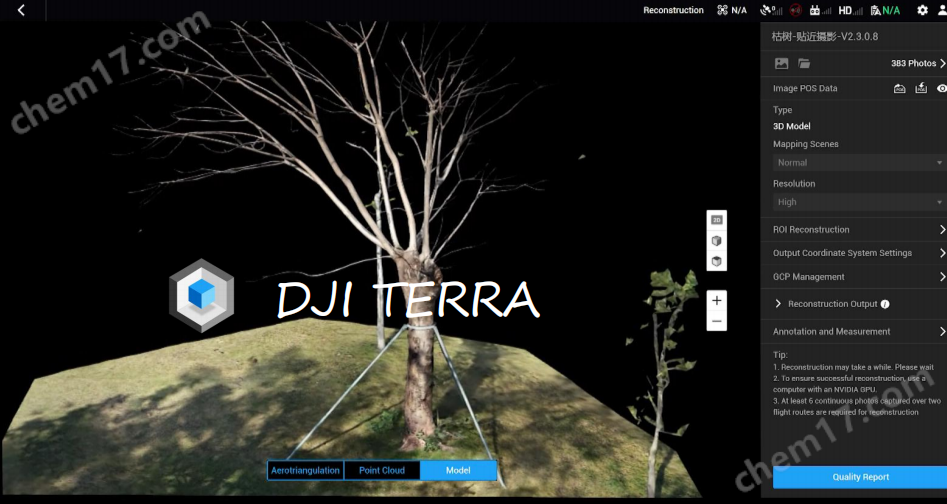Click the add photos image icon
Image resolution: width=947 pixels, height=504 pixels.
[782, 63]
